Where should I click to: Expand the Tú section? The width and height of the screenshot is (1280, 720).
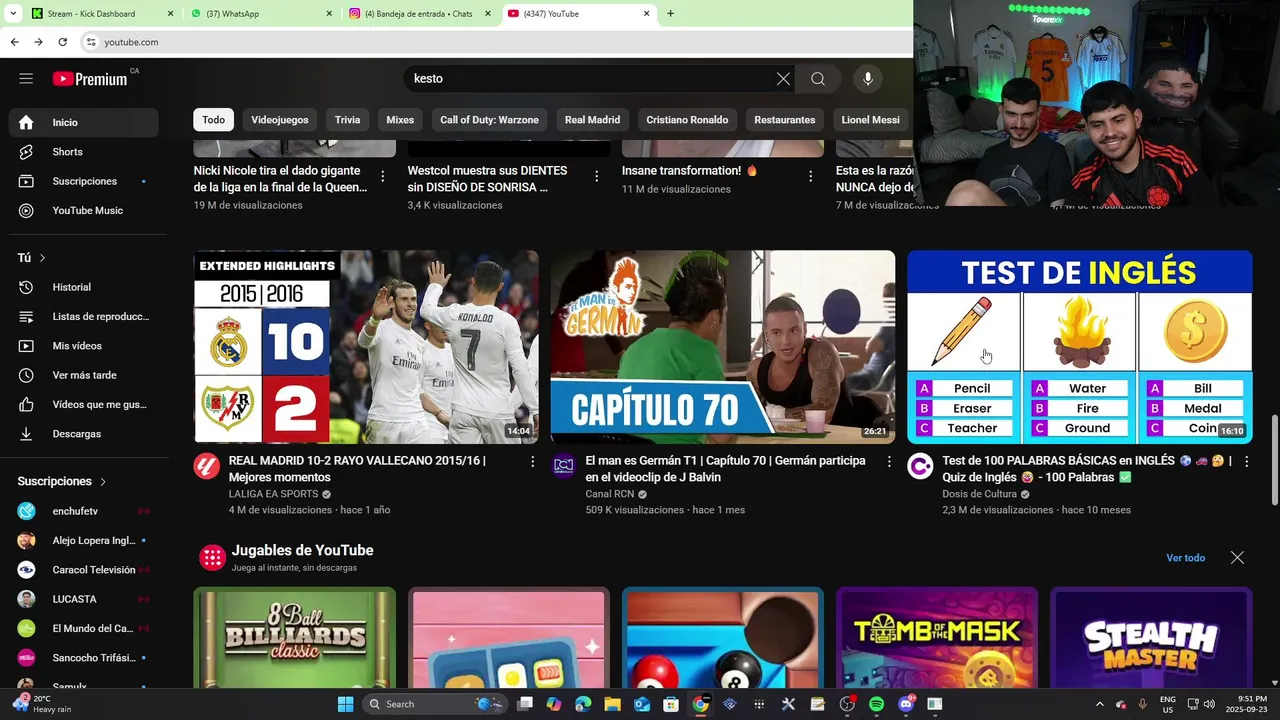click(x=32, y=258)
